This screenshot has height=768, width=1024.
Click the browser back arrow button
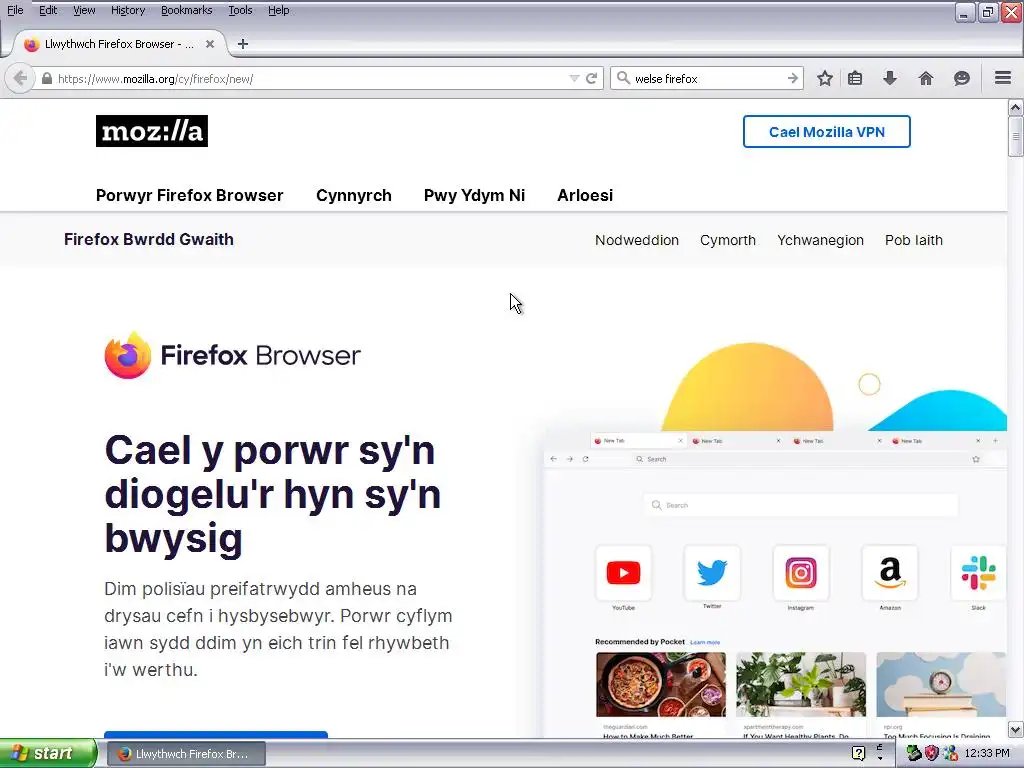point(20,78)
